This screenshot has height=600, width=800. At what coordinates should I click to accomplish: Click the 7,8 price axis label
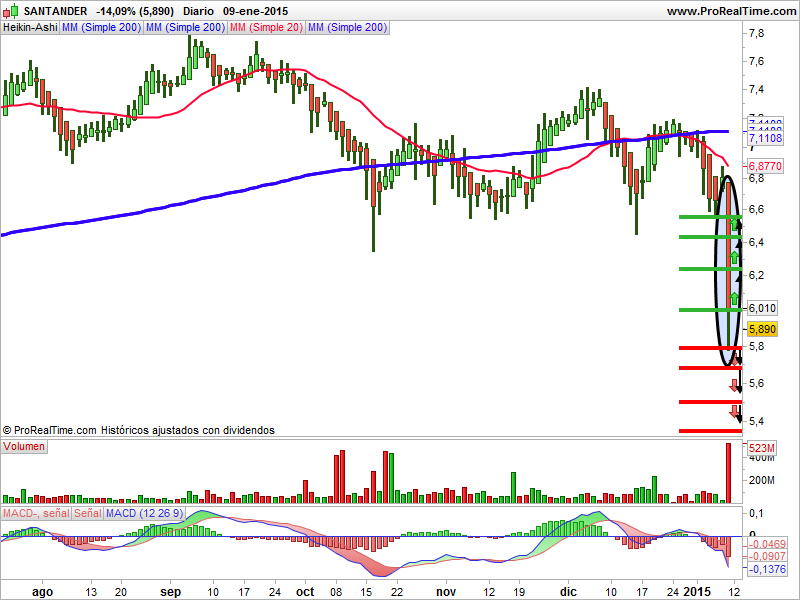click(757, 34)
